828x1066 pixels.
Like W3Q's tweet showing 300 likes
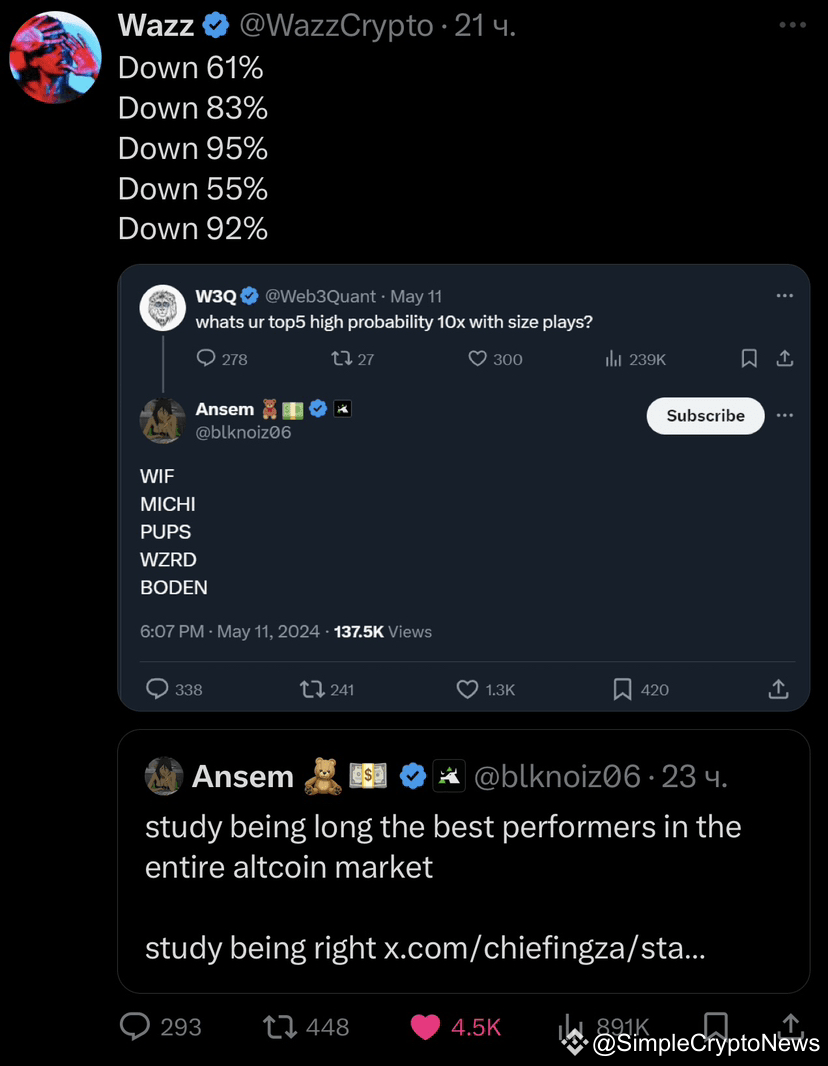click(x=478, y=359)
